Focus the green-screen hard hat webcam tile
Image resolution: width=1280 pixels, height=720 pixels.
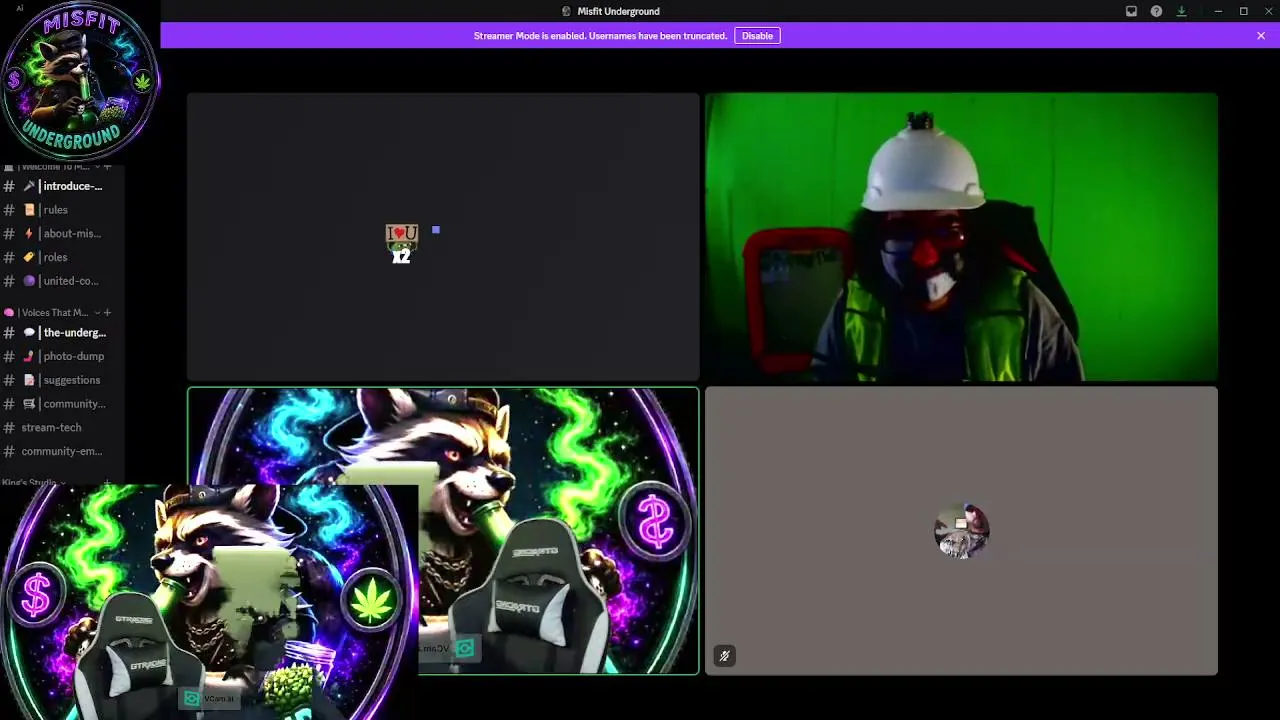[x=961, y=237]
